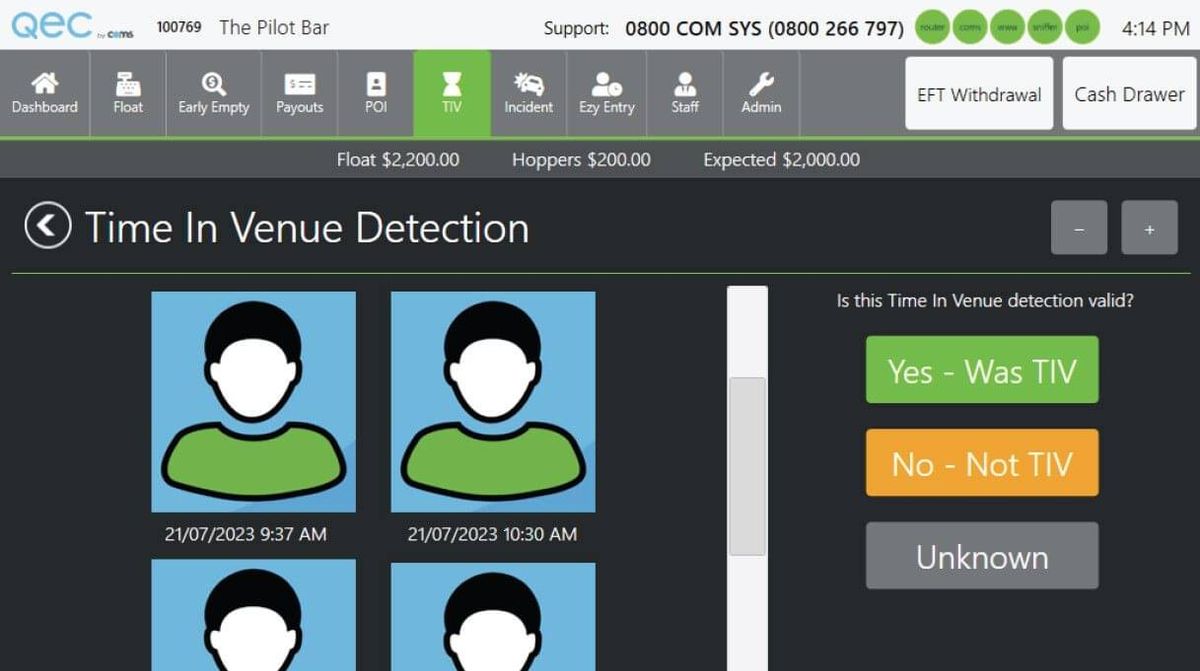Open the POI section

(375, 93)
